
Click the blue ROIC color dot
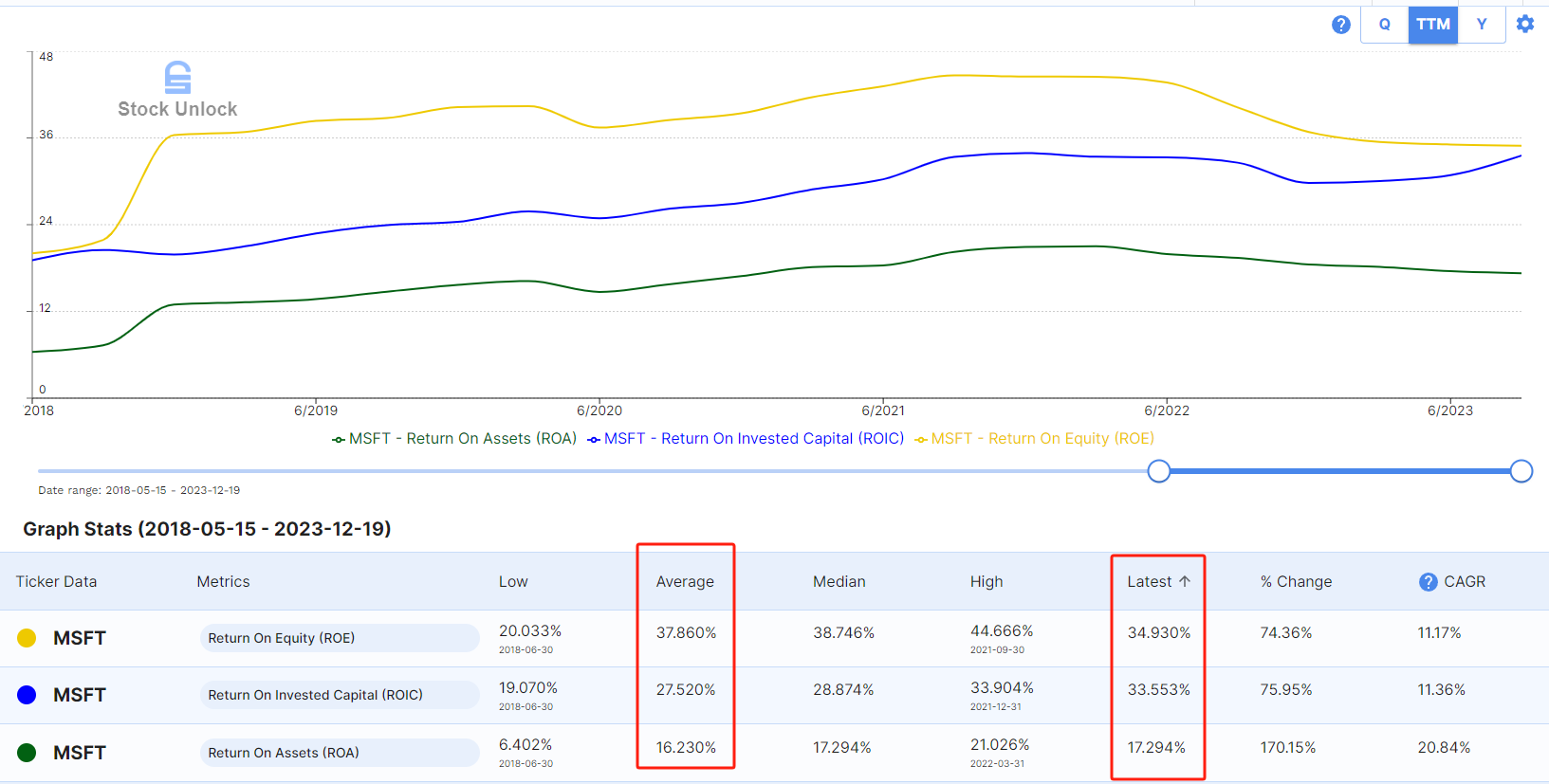pyautogui.click(x=27, y=695)
